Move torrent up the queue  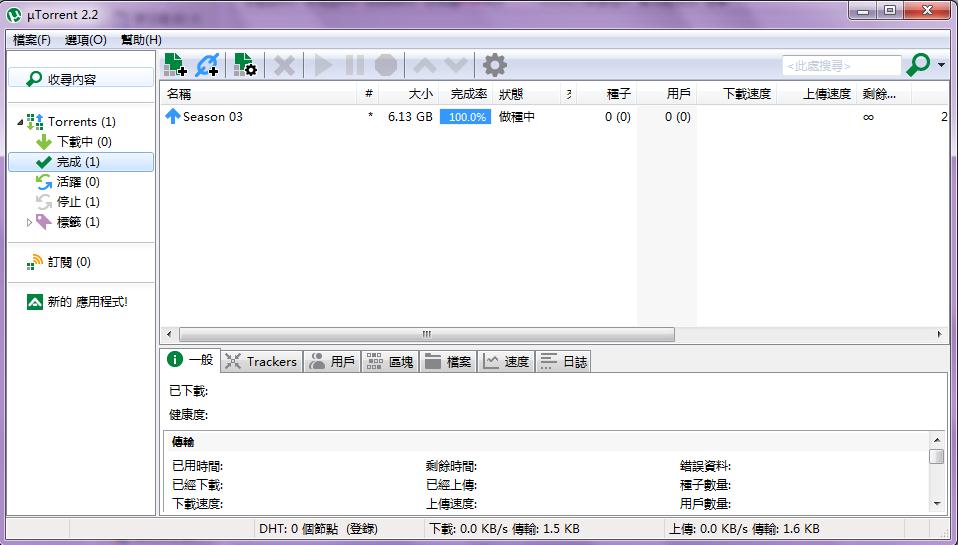[x=425, y=66]
